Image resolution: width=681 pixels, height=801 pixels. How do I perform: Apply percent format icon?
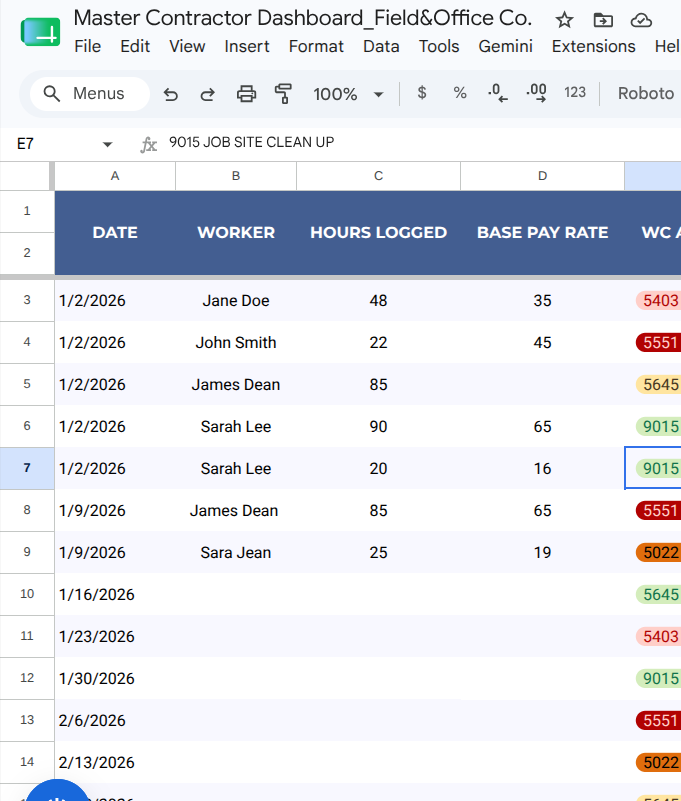(460, 93)
